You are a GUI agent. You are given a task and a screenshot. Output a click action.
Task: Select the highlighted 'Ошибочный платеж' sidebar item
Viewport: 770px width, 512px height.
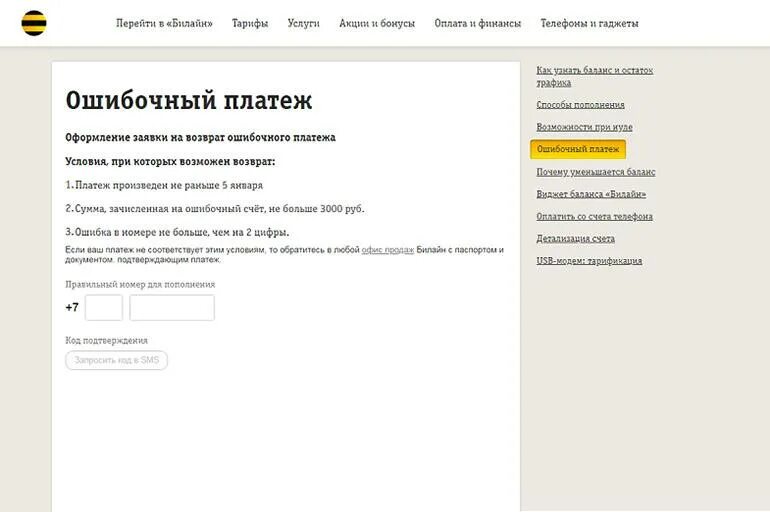[x=578, y=149]
